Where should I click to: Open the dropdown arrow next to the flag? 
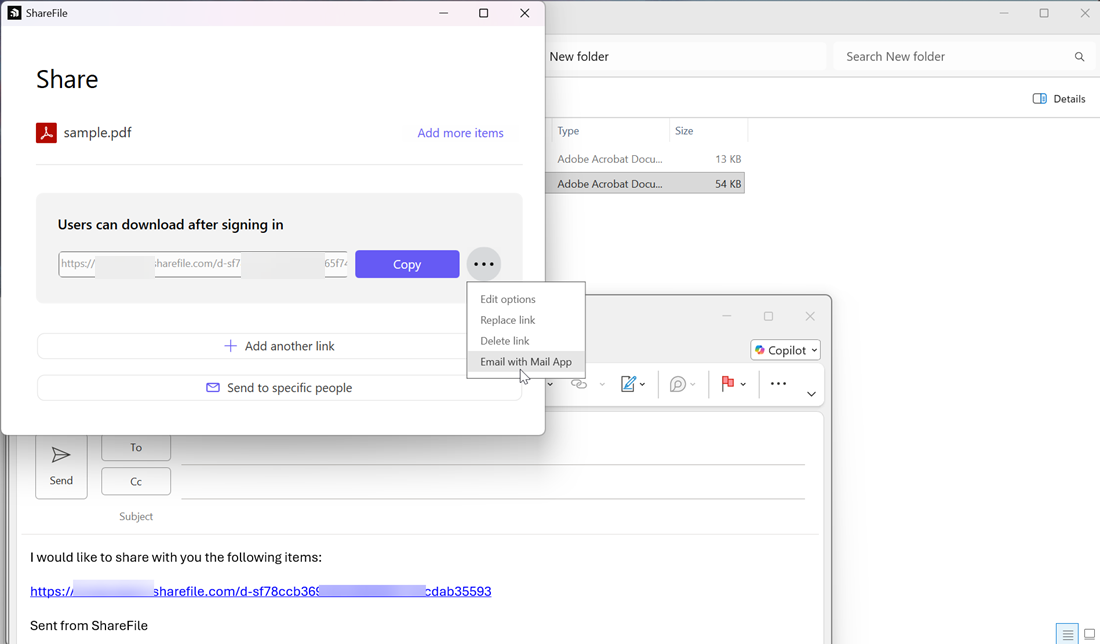743,385
